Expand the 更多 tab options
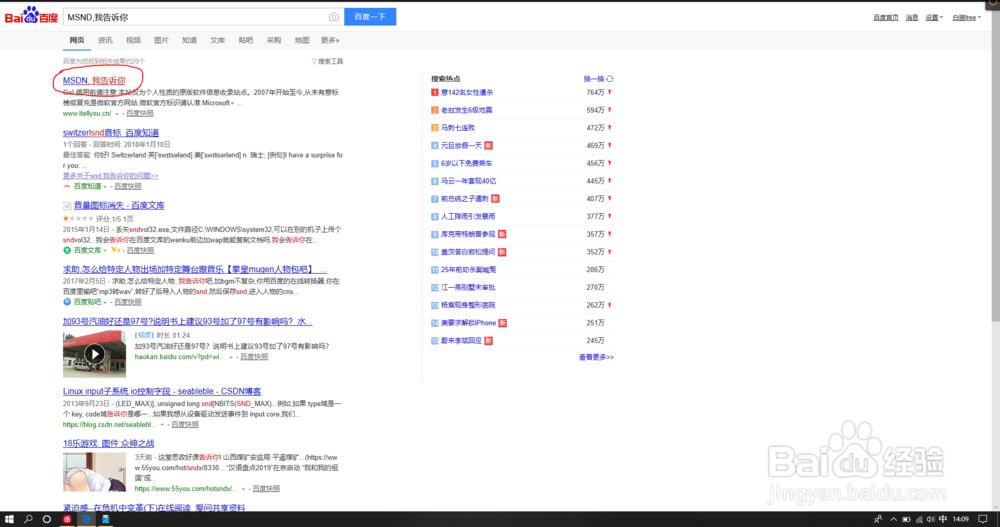The image size is (1000, 527). coord(330,40)
